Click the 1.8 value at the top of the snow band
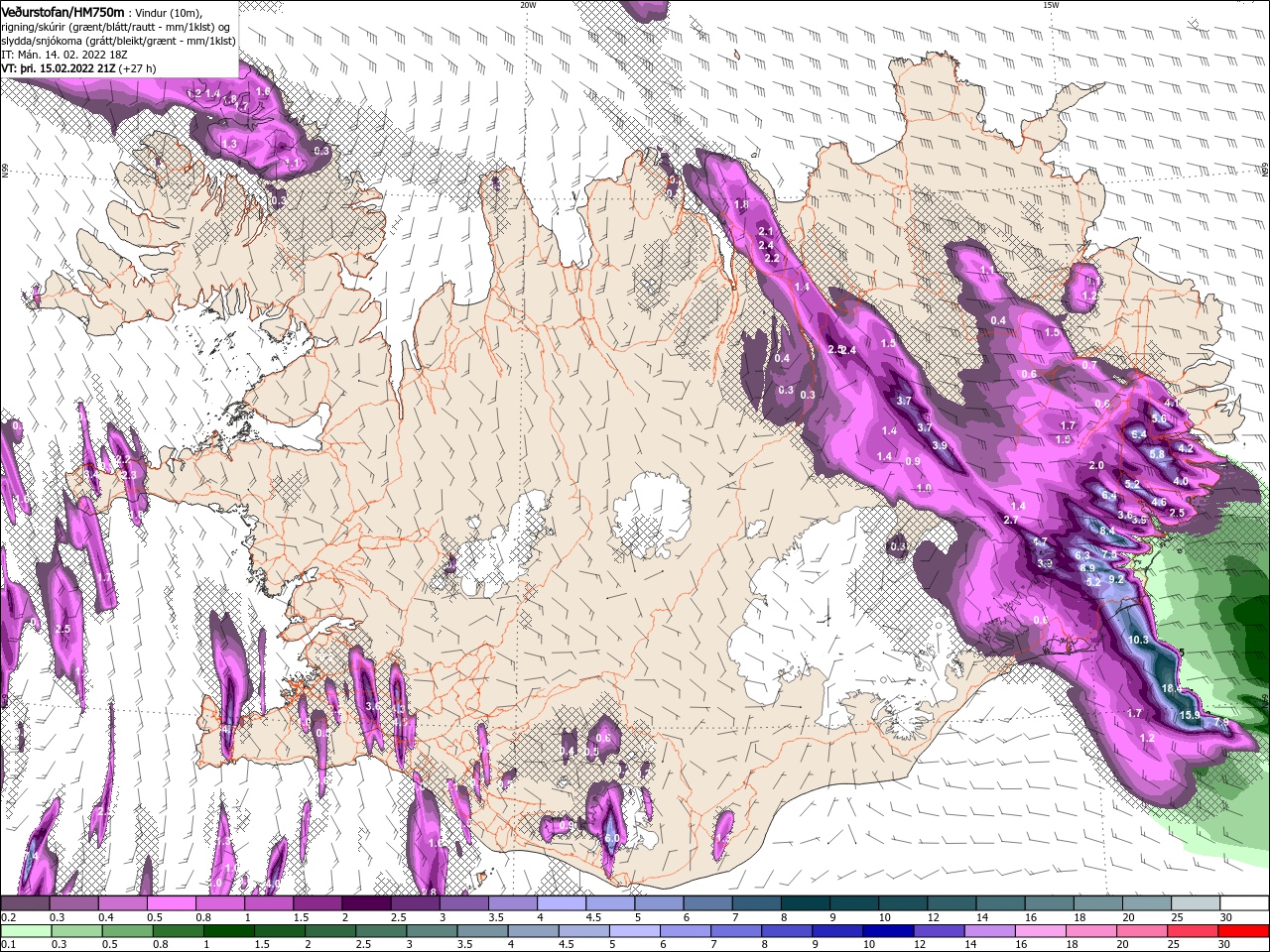This screenshot has height=952, width=1270. click(740, 204)
